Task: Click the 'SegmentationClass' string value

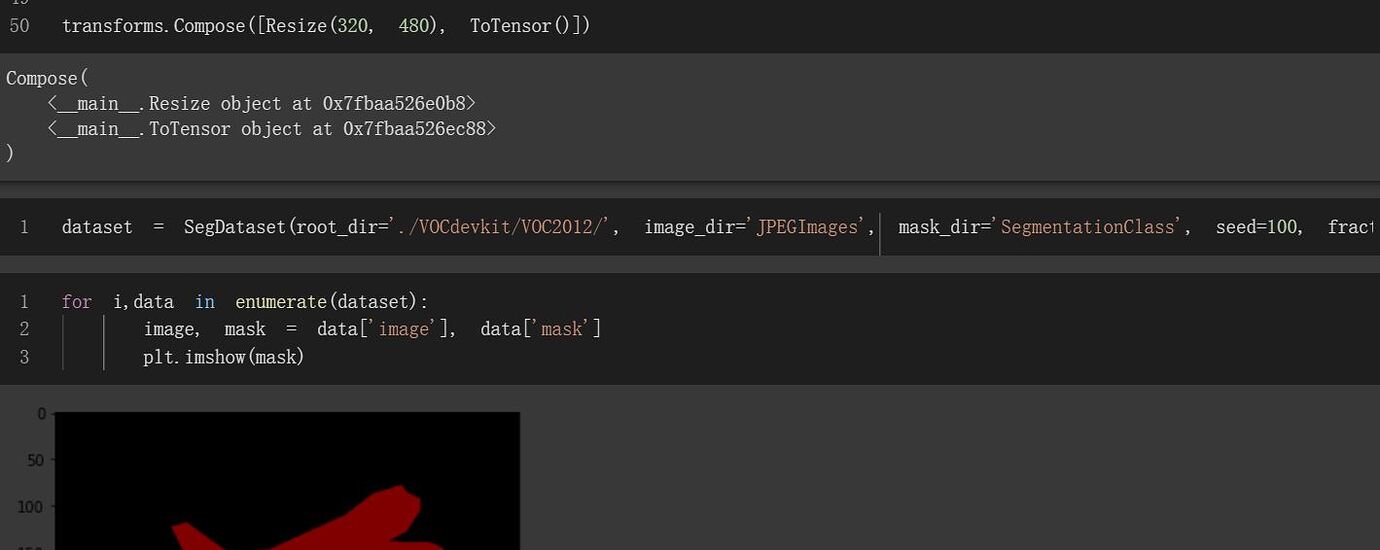Action: pos(1088,227)
